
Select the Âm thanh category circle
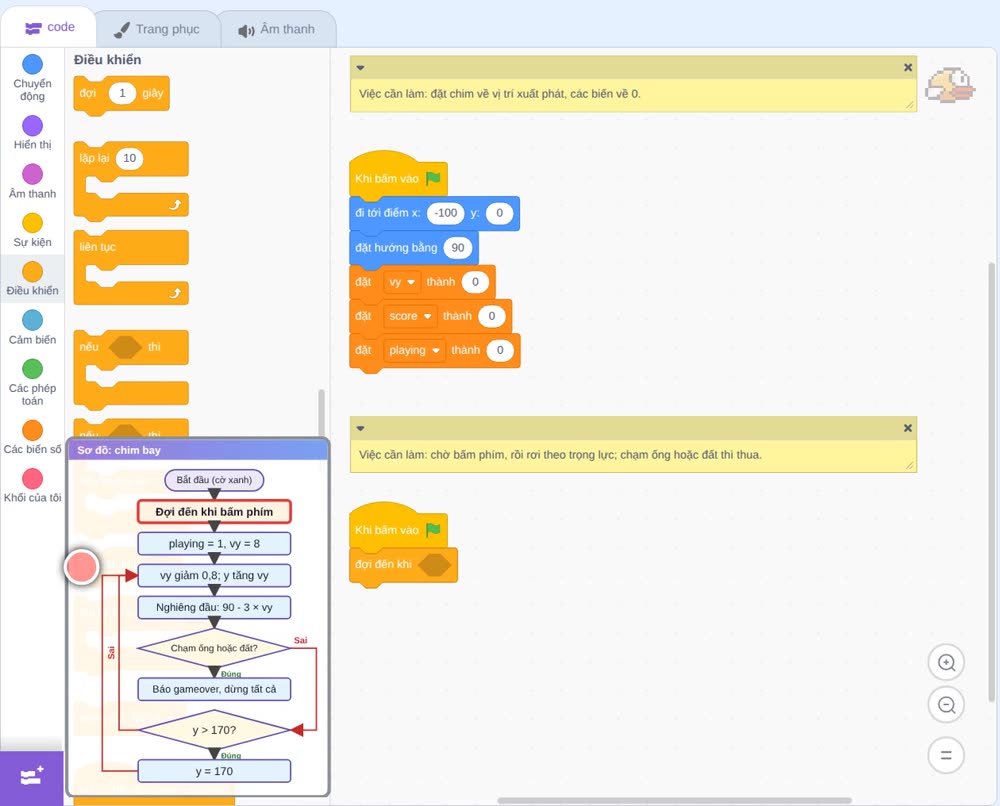tap(32, 174)
